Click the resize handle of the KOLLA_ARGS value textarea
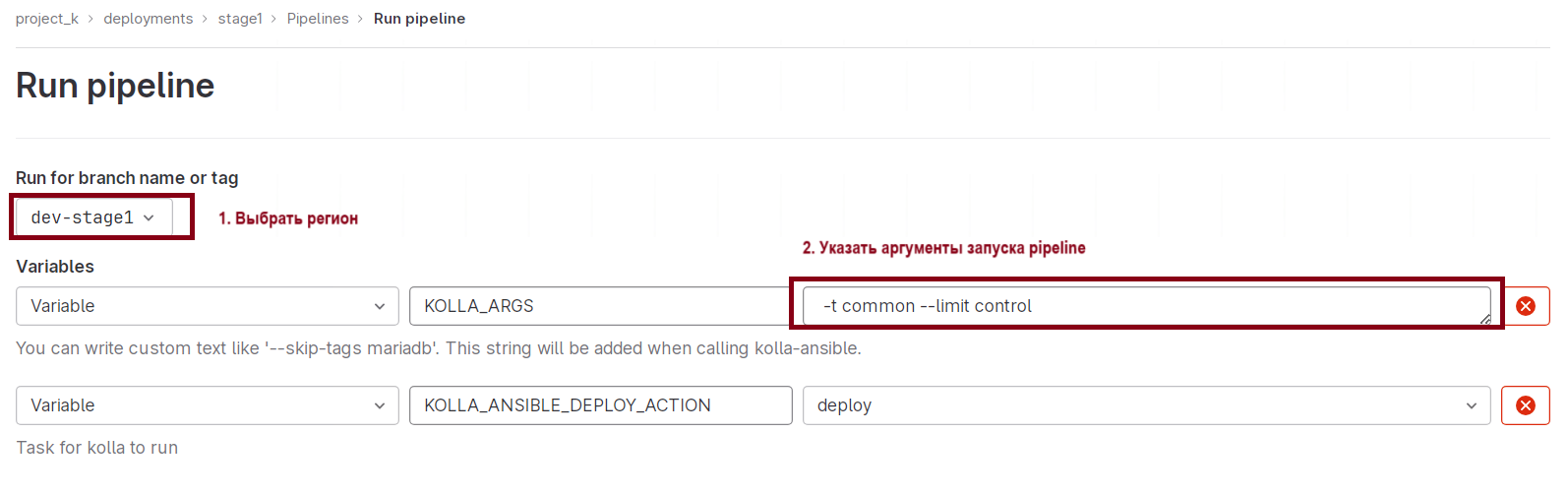Image resolution: width=1568 pixels, height=495 pixels. [1484, 319]
